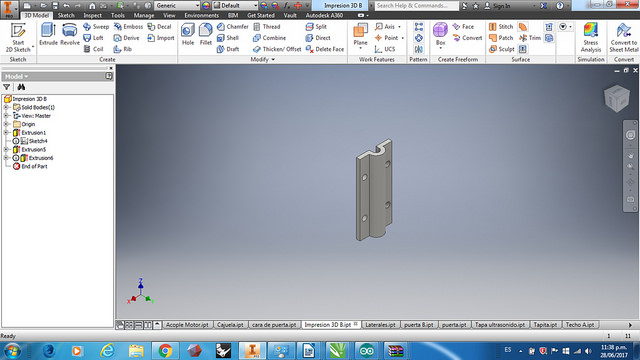Expand the Origin folder node
Viewport: 640px width, 360px height.
click(6, 124)
